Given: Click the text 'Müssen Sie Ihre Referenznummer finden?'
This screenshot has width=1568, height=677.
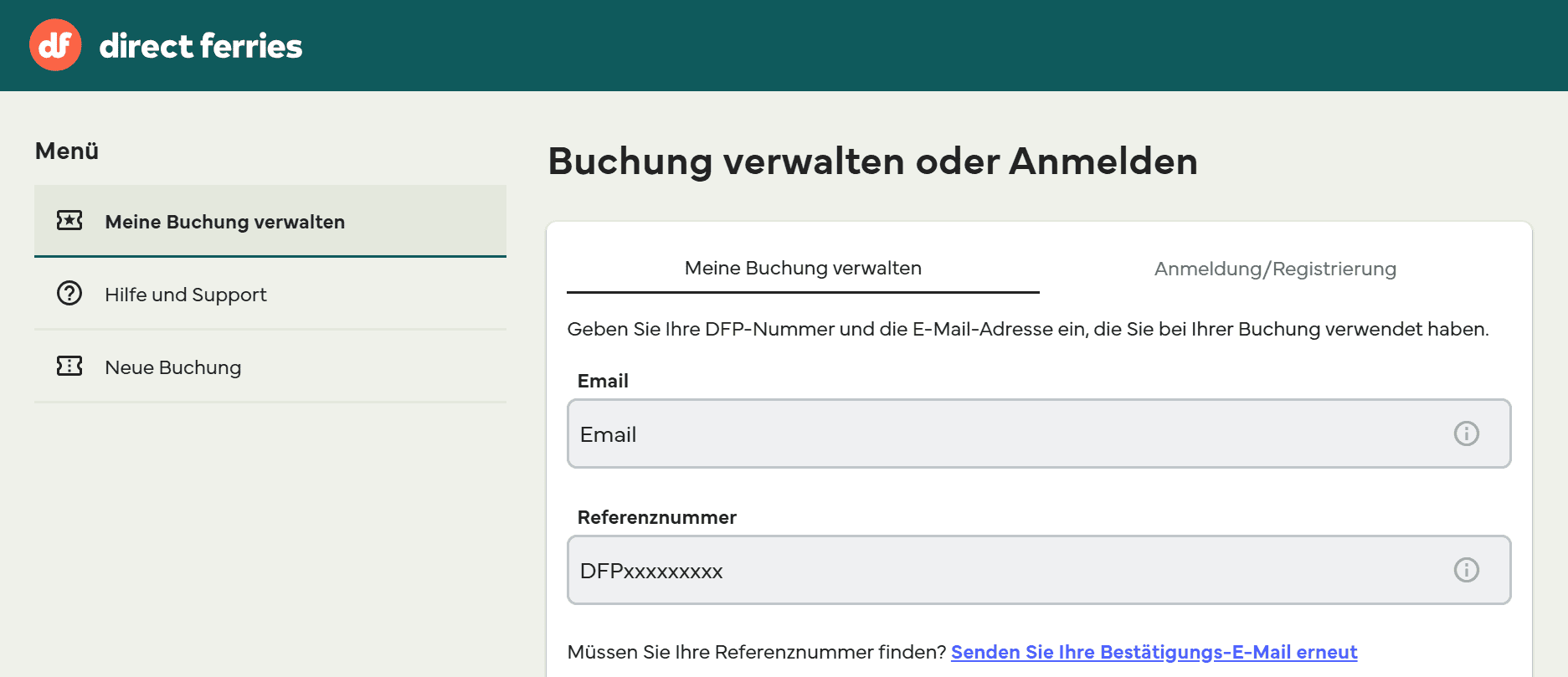Looking at the screenshot, I should pyautogui.click(x=757, y=652).
